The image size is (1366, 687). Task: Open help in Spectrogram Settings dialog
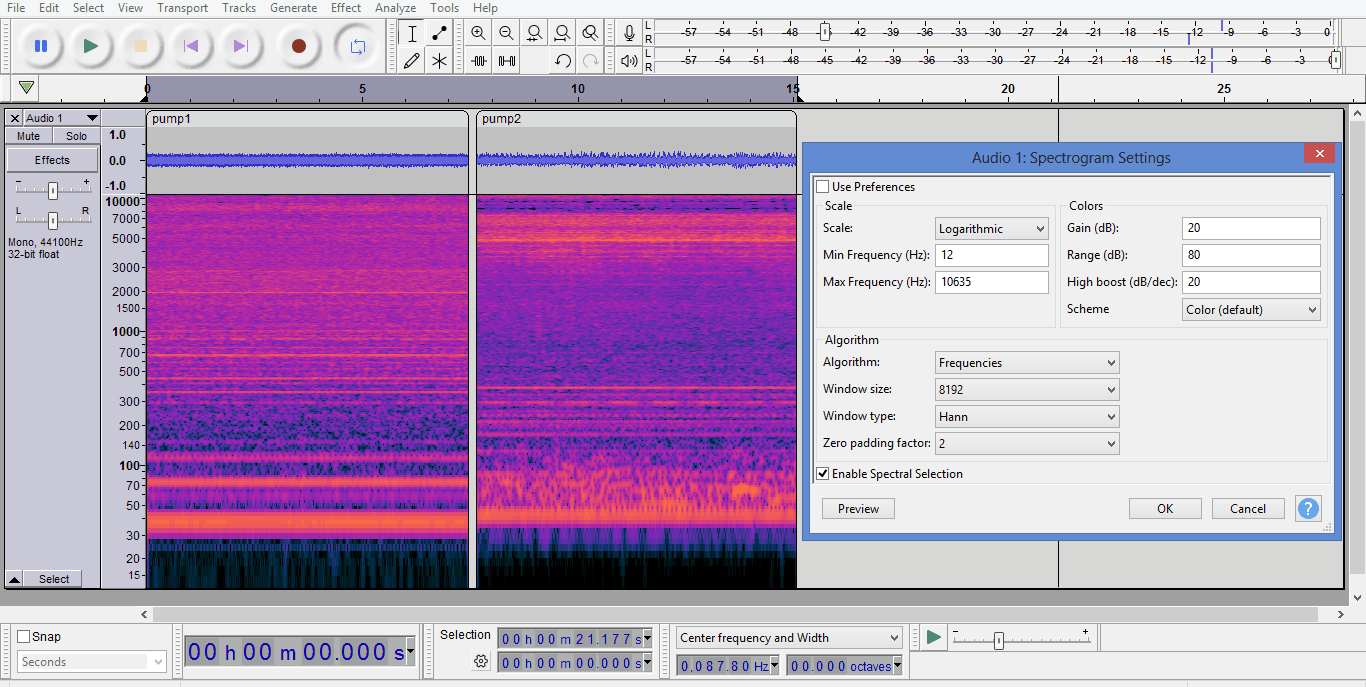tap(1308, 508)
